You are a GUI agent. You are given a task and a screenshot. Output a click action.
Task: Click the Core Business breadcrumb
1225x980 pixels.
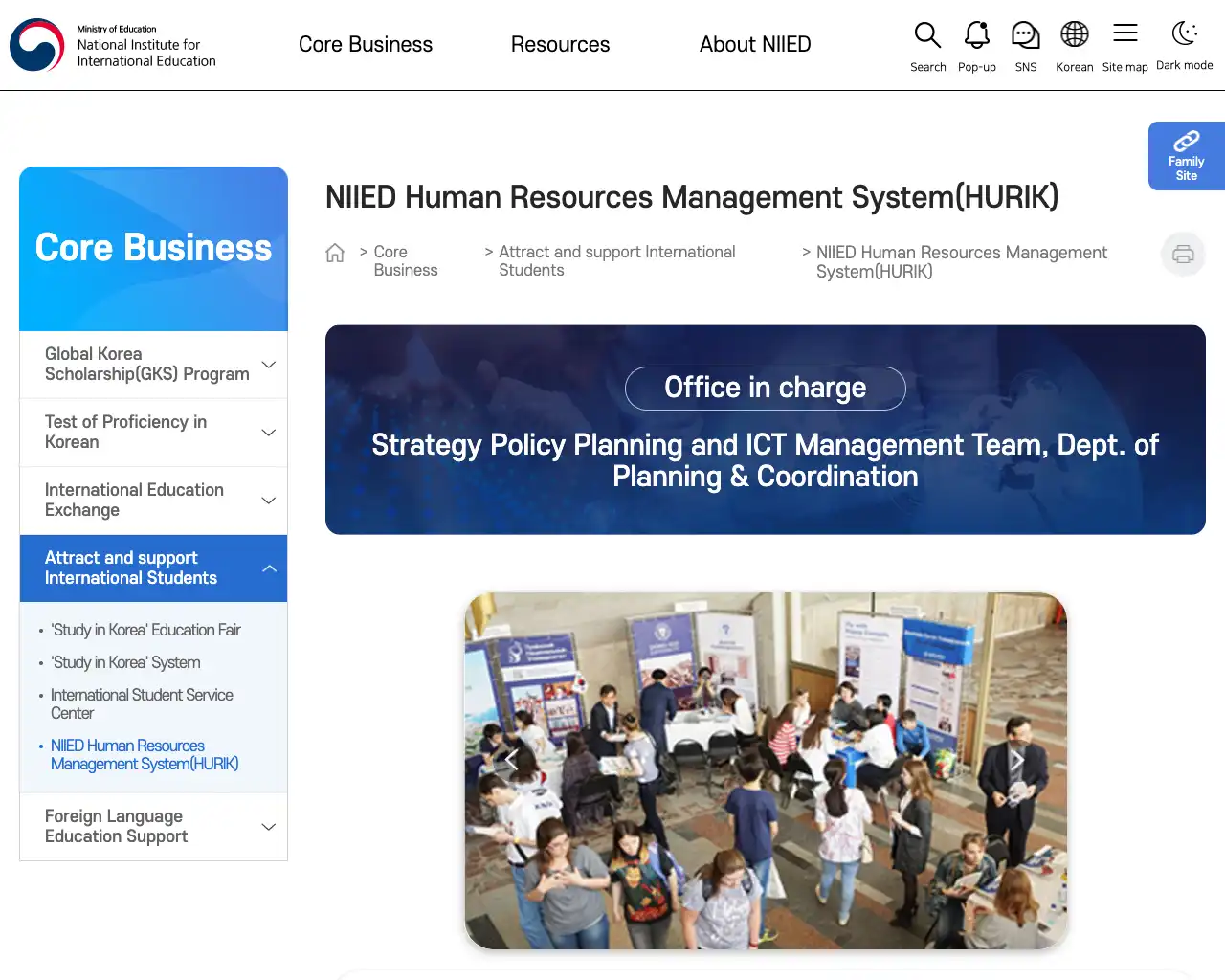coord(406,261)
